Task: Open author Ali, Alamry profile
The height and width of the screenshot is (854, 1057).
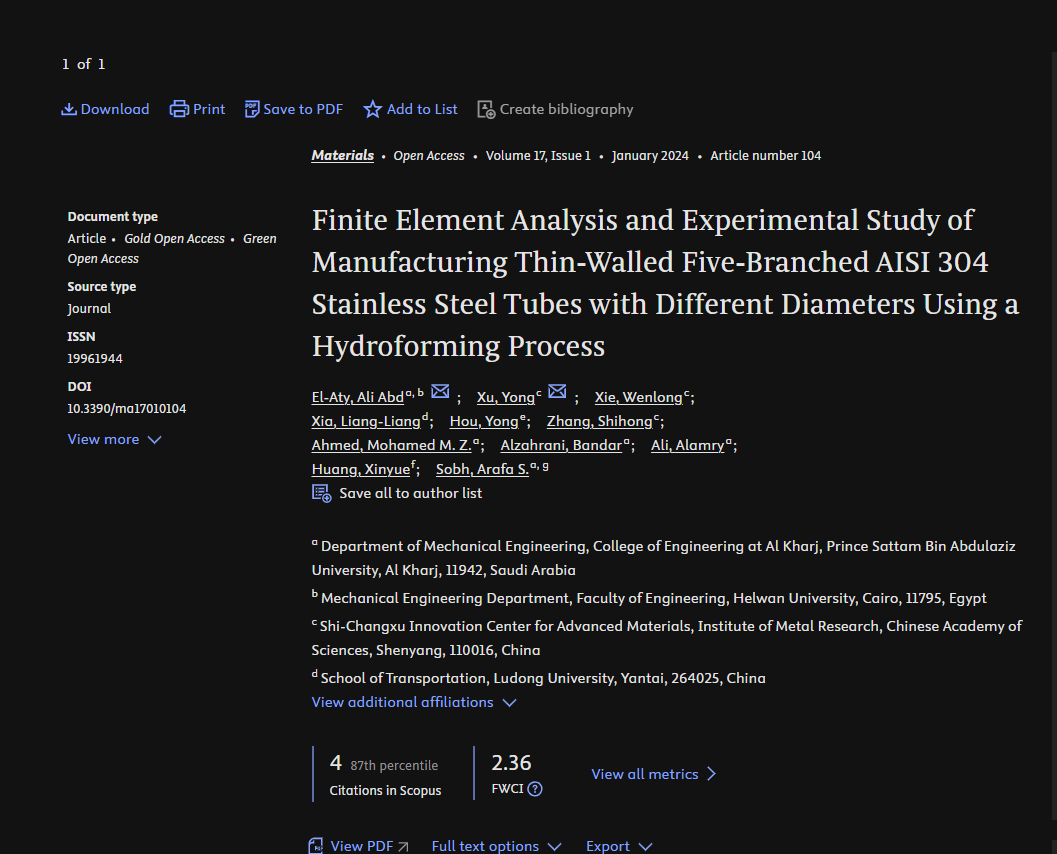Action: 688,446
